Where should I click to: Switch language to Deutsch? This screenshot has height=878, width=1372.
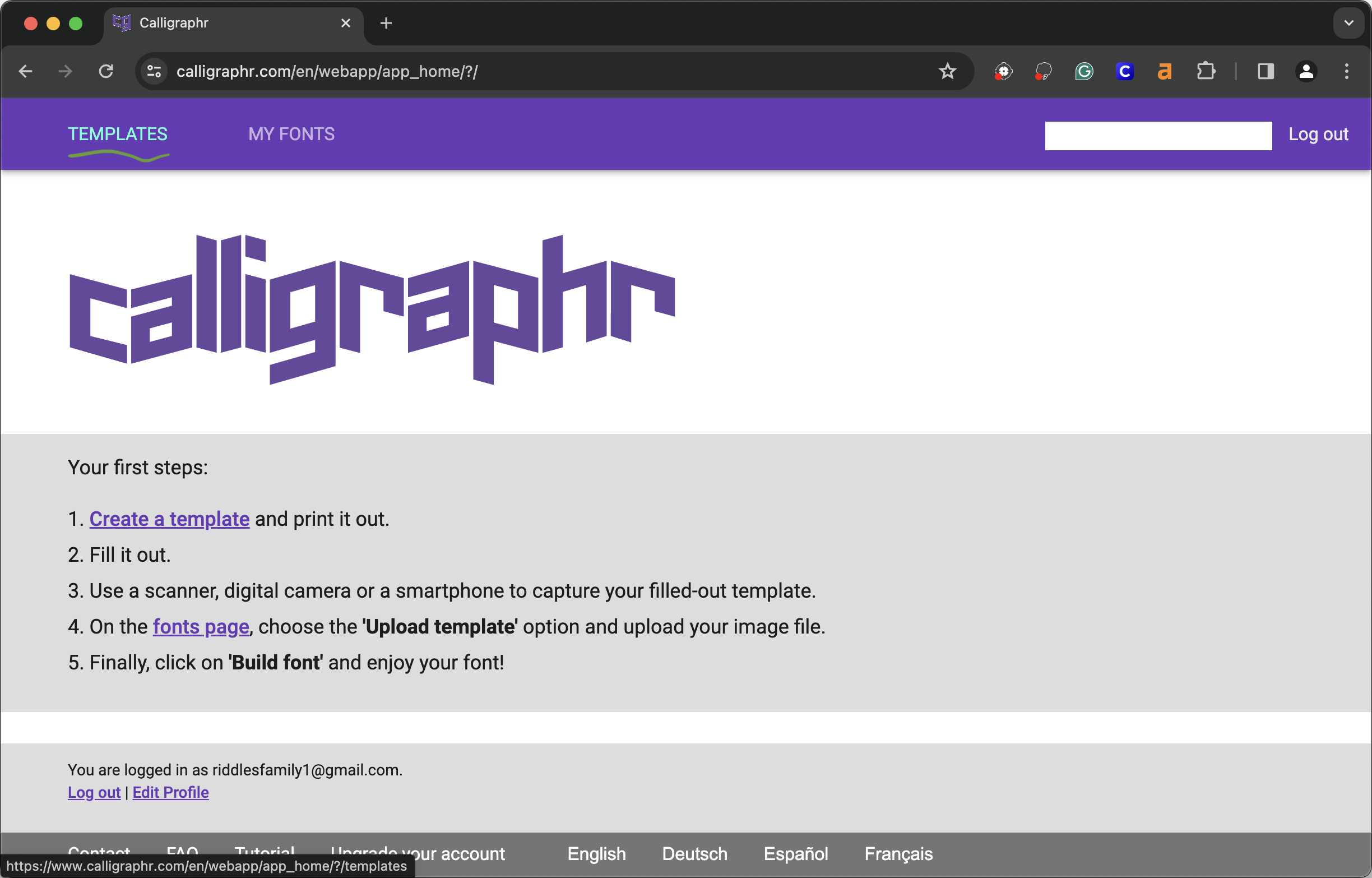(x=694, y=853)
